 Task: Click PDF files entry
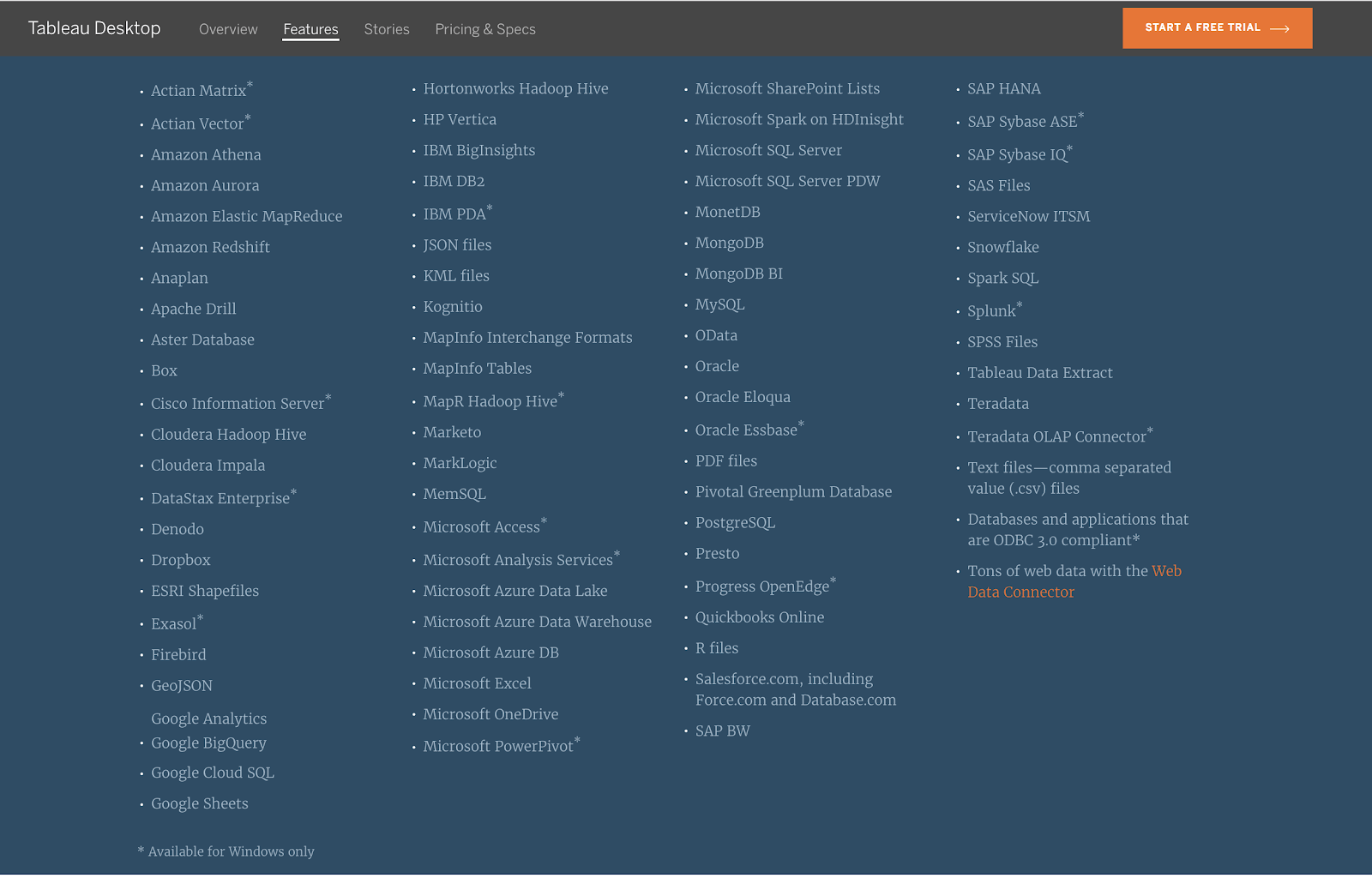pyautogui.click(x=725, y=460)
